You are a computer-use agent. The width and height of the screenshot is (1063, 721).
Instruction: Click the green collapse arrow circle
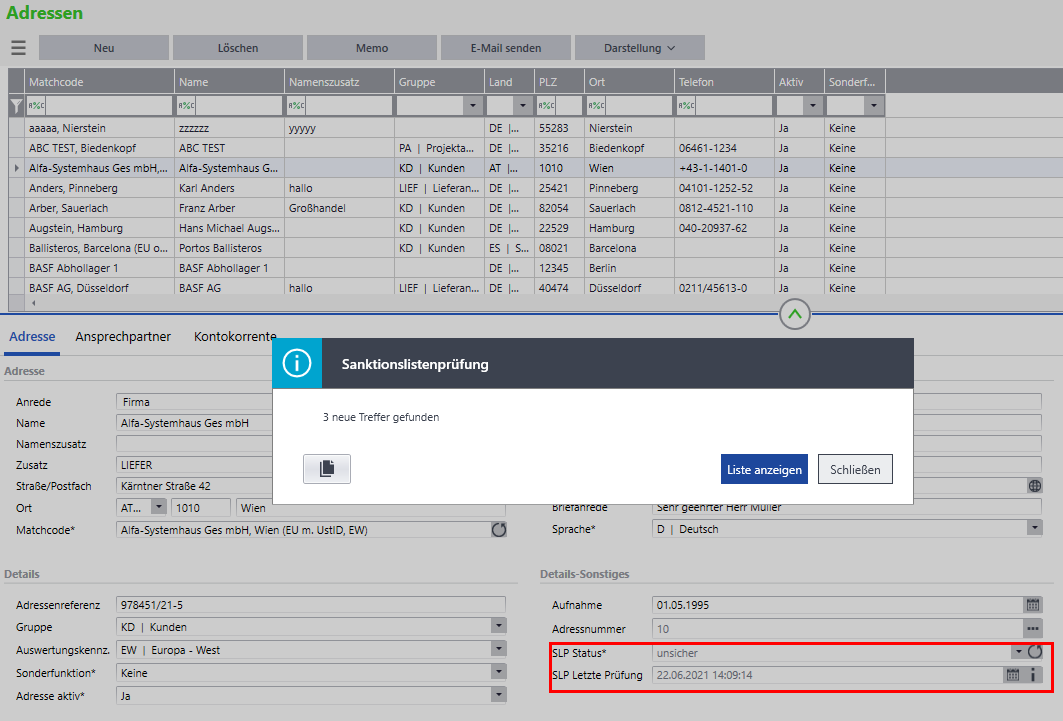(x=794, y=314)
